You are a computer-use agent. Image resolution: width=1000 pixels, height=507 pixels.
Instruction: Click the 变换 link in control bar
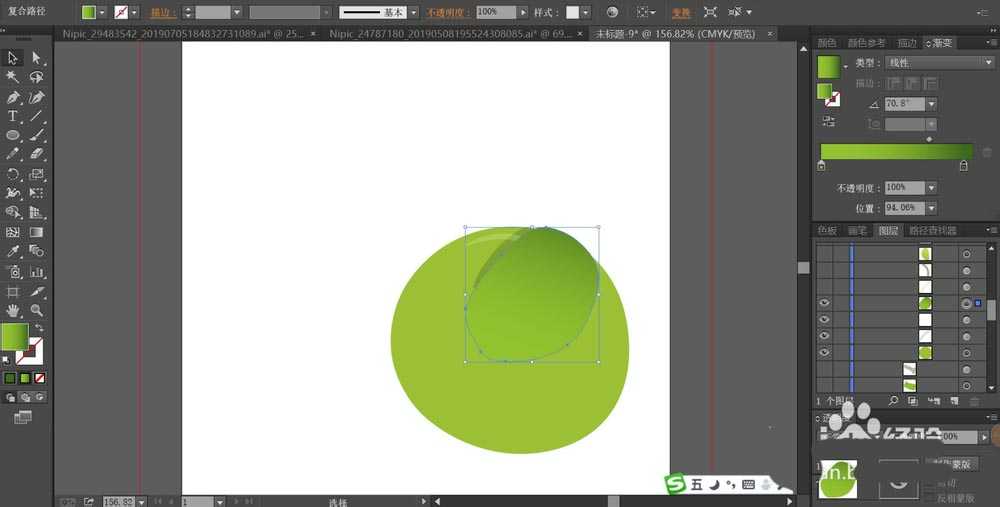pos(680,13)
